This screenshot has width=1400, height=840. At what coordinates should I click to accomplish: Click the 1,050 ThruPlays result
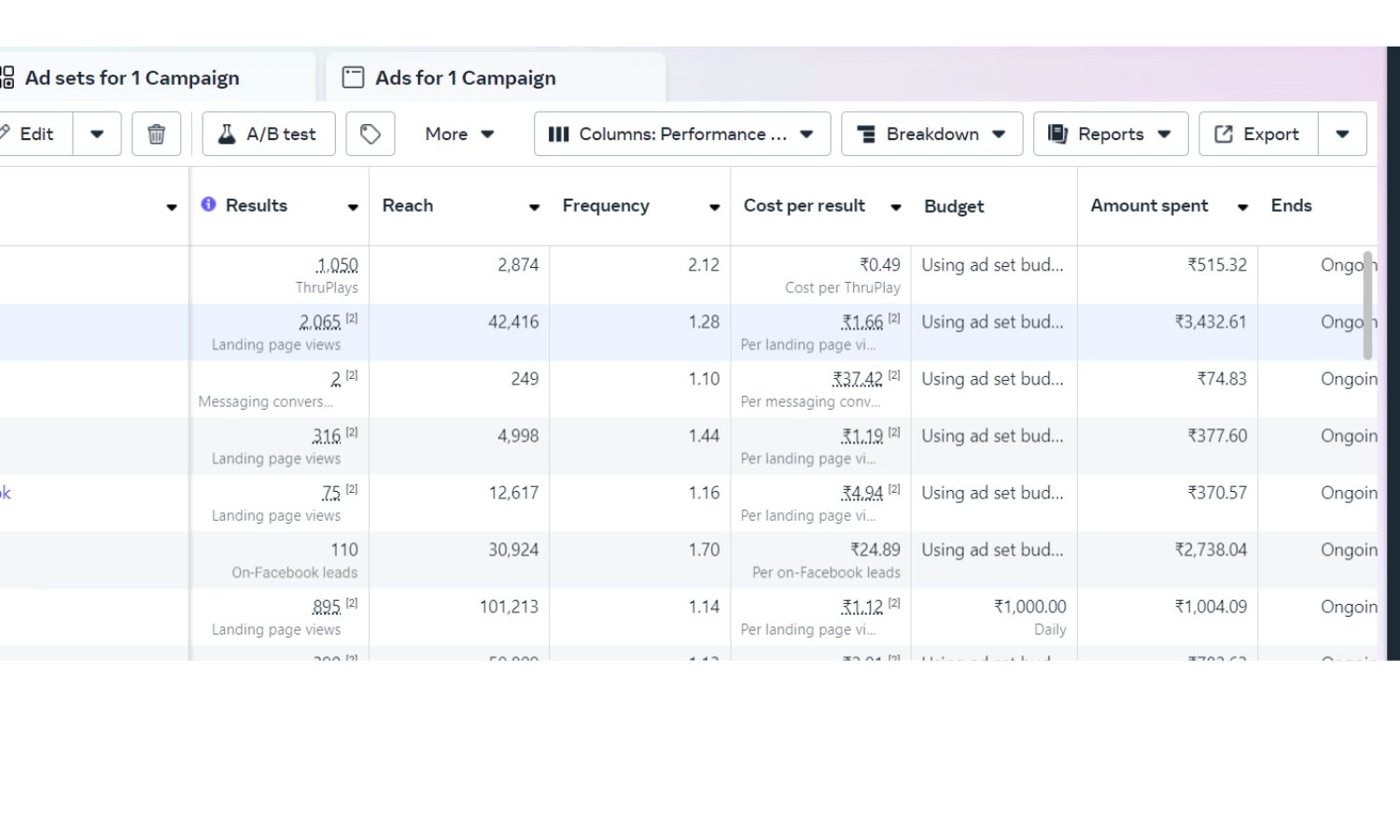tap(337, 265)
